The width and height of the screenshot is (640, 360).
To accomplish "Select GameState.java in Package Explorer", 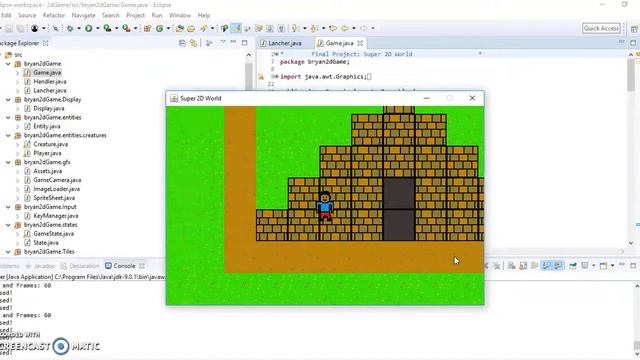I will [53, 234].
